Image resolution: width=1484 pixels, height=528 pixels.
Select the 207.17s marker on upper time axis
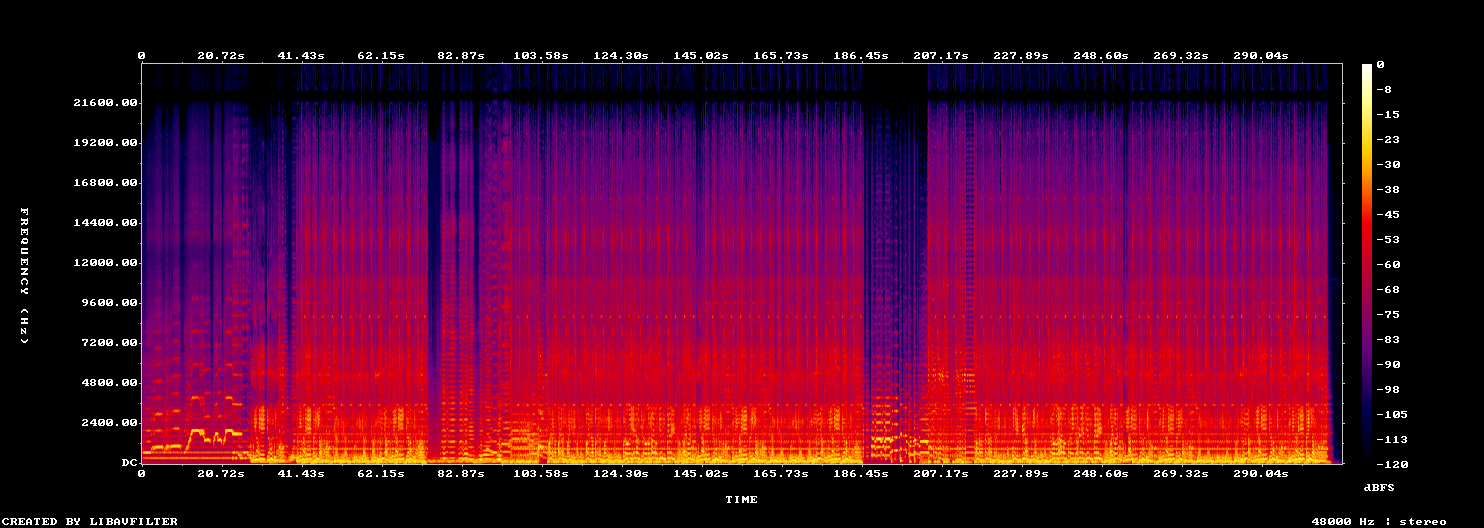[939, 56]
